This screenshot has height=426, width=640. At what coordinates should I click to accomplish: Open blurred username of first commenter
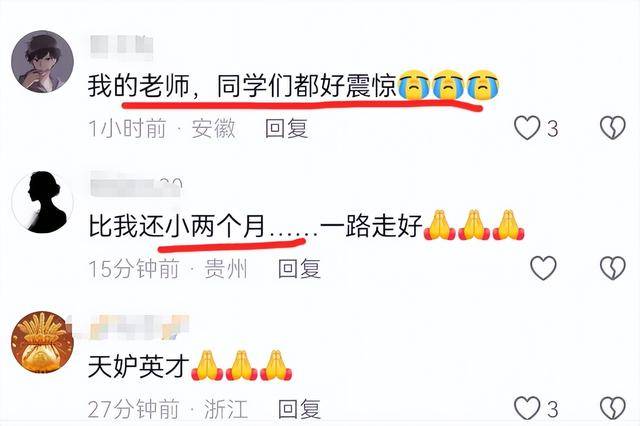pyautogui.click(x=121, y=47)
